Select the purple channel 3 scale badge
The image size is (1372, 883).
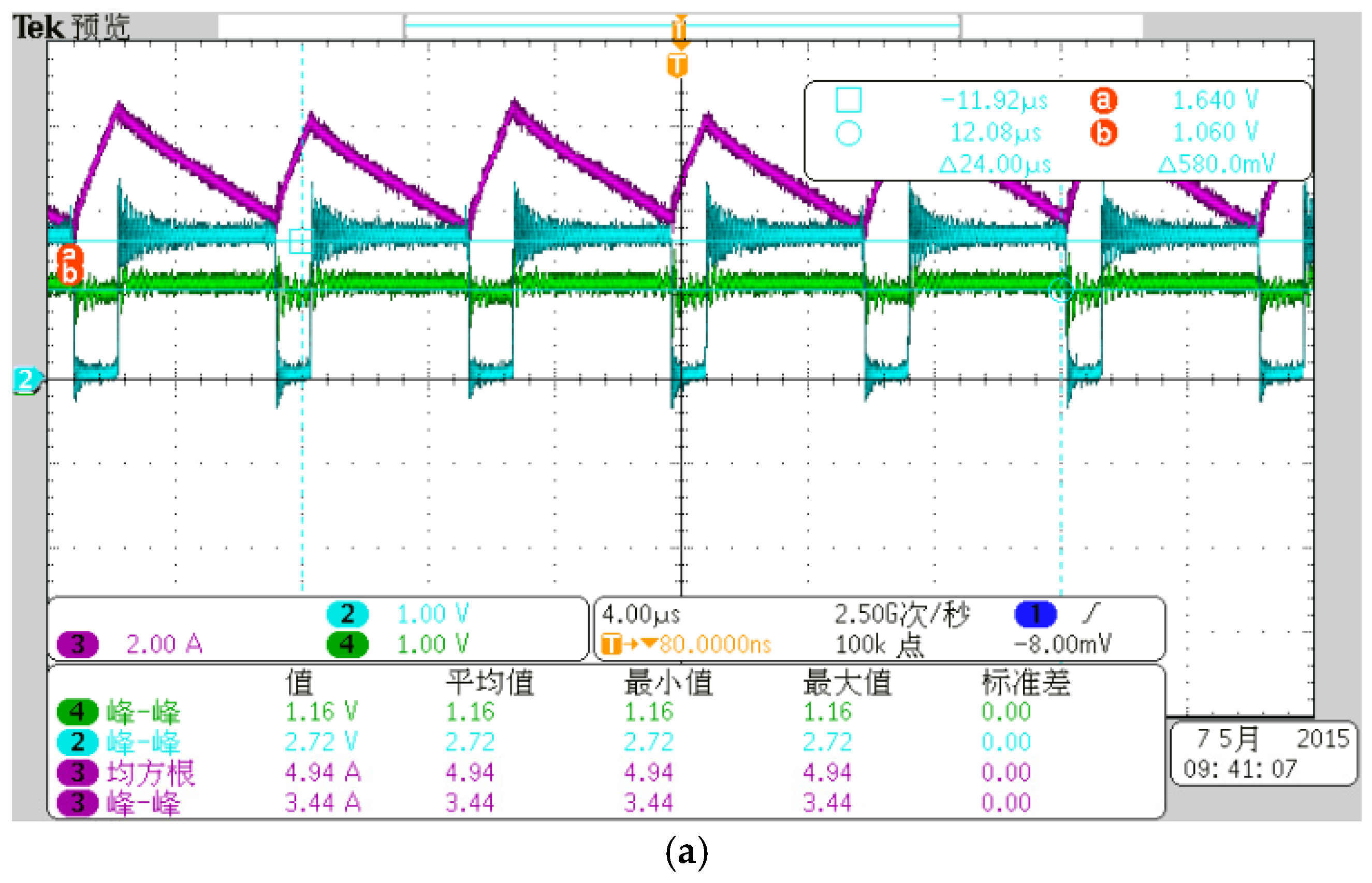click(78, 644)
